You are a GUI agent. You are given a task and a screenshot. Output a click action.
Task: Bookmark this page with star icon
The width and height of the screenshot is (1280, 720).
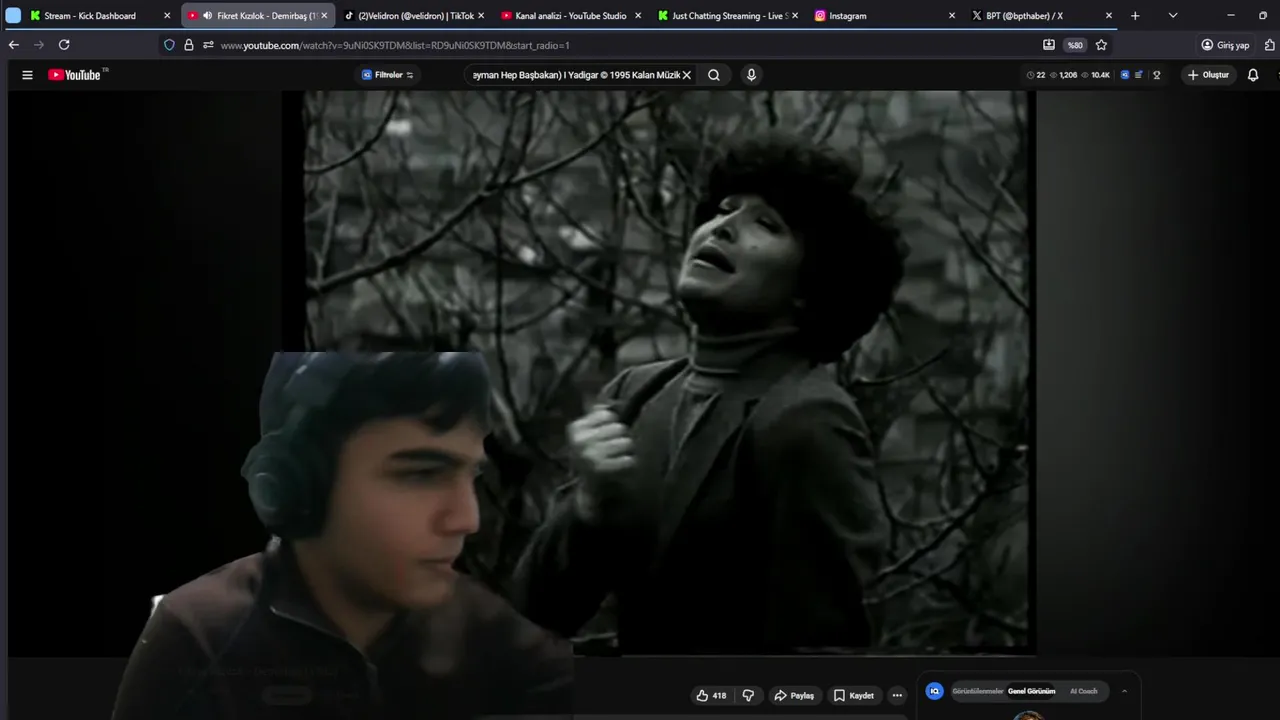point(1101,45)
